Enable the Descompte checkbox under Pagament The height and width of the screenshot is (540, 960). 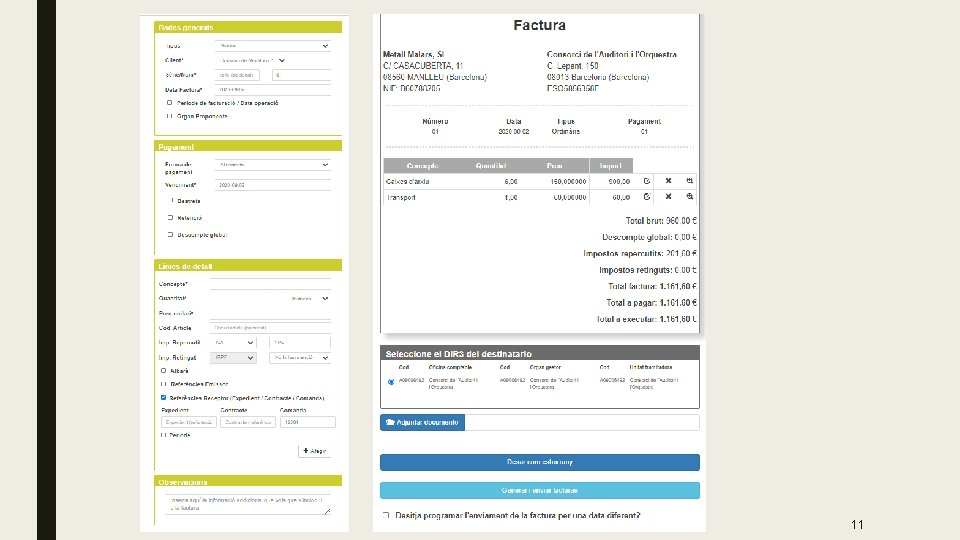point(171,201)
